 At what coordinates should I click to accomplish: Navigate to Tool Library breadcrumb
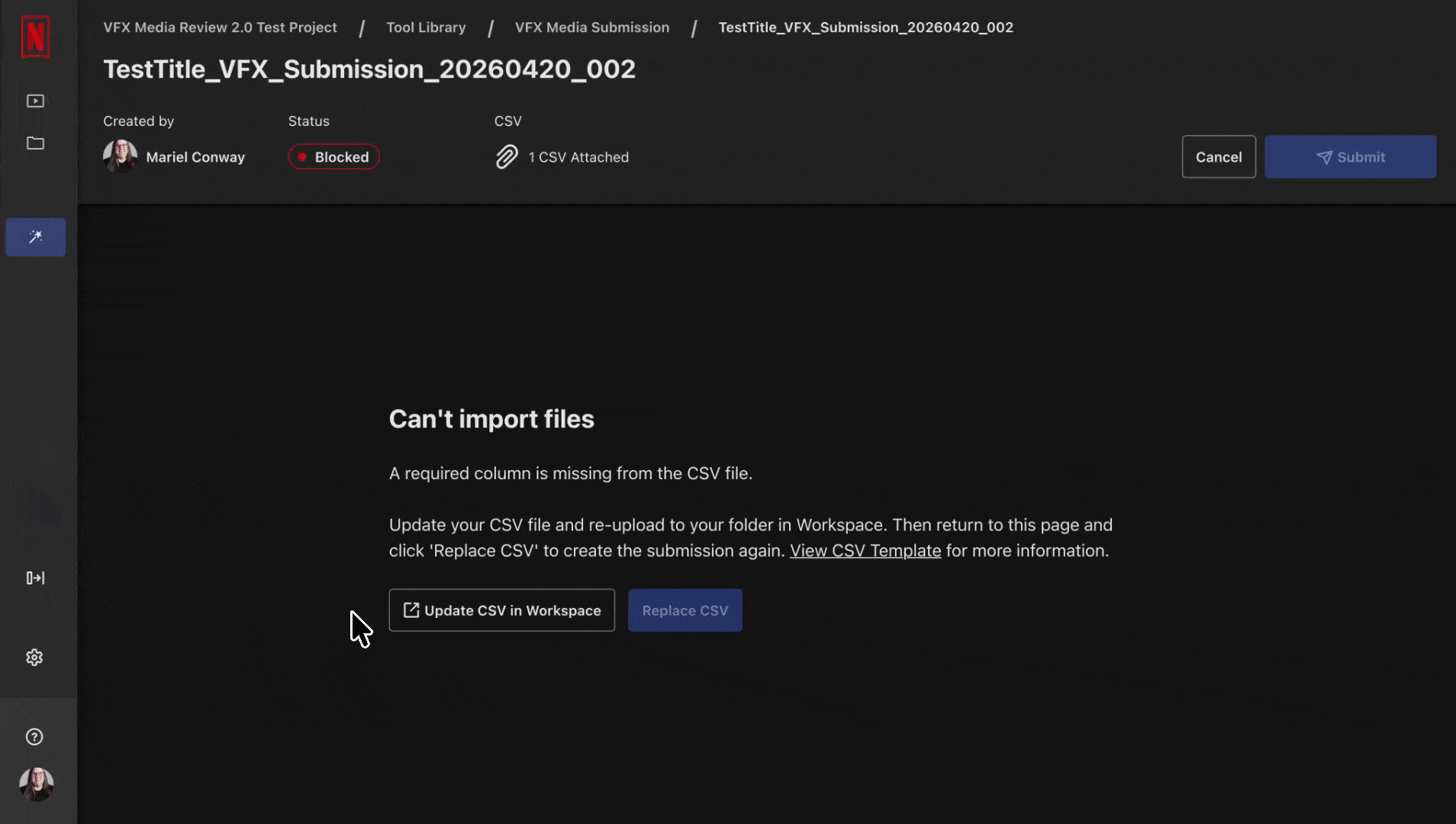click(426, 27)
